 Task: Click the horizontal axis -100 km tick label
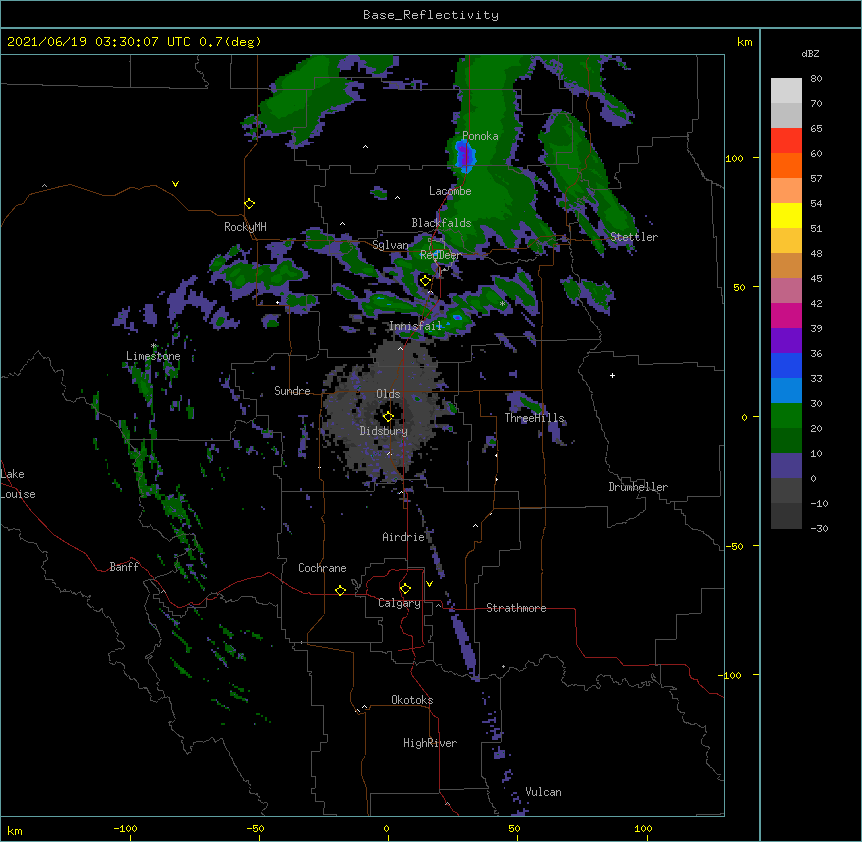(x=125, y=828)
